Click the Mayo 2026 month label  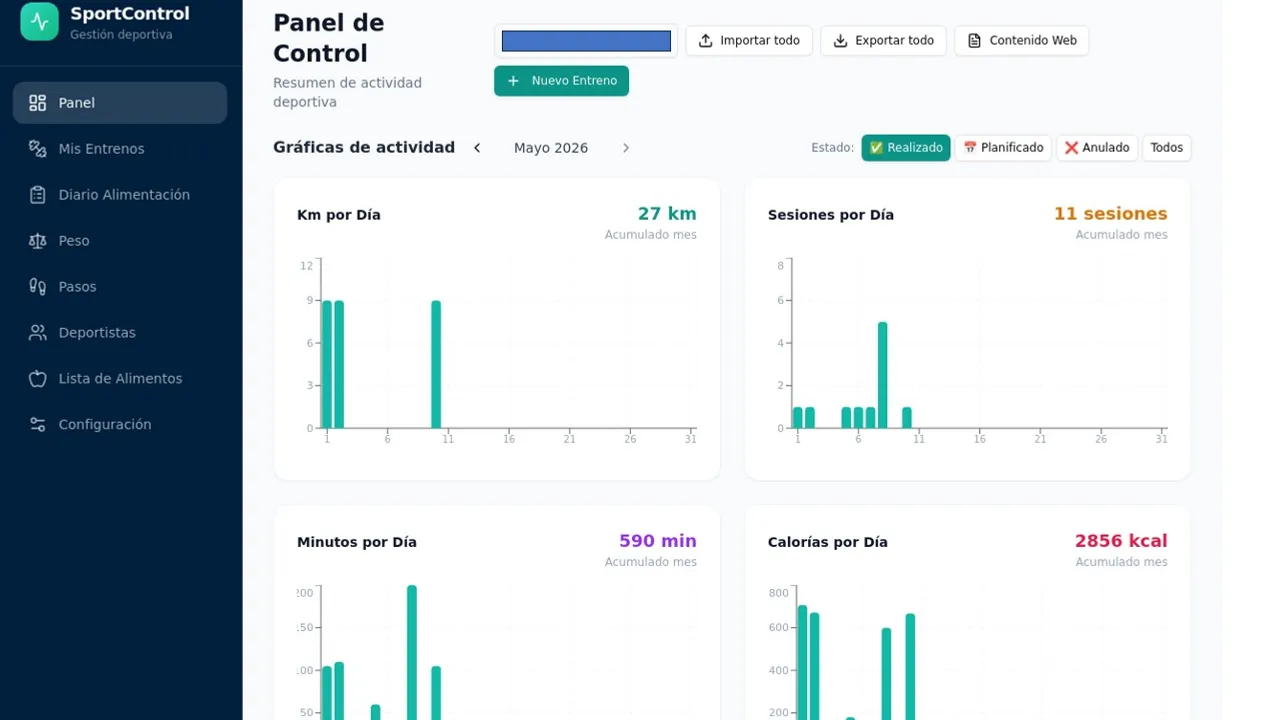pyautogui.click(x=551, y=148)
